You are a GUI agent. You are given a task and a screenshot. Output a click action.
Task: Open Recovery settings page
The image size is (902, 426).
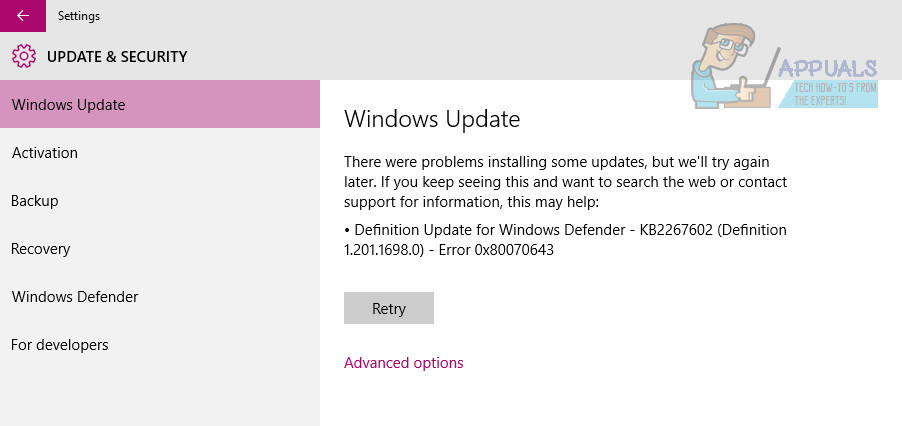tap(40, 249)
